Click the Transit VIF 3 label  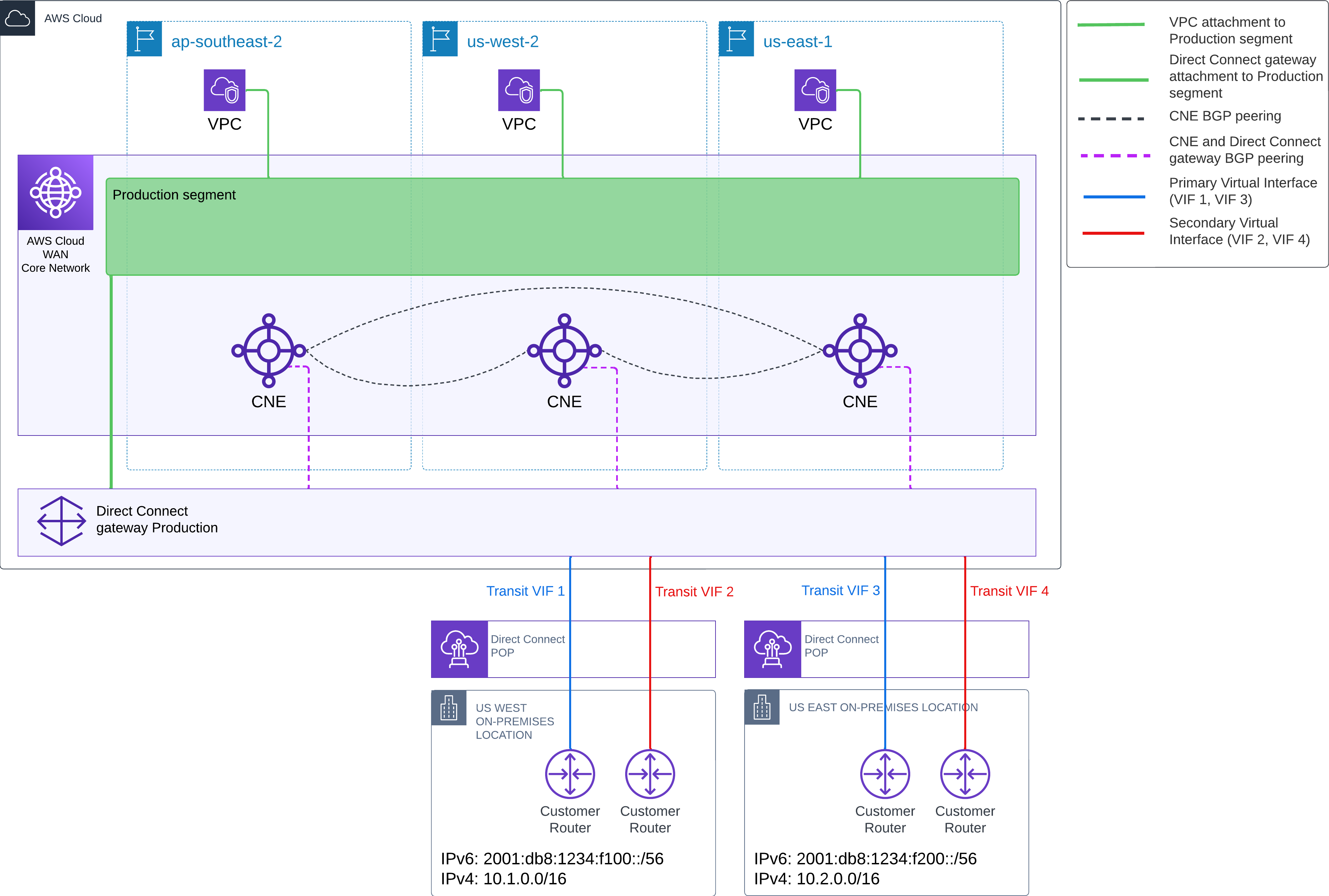(840, 590)
